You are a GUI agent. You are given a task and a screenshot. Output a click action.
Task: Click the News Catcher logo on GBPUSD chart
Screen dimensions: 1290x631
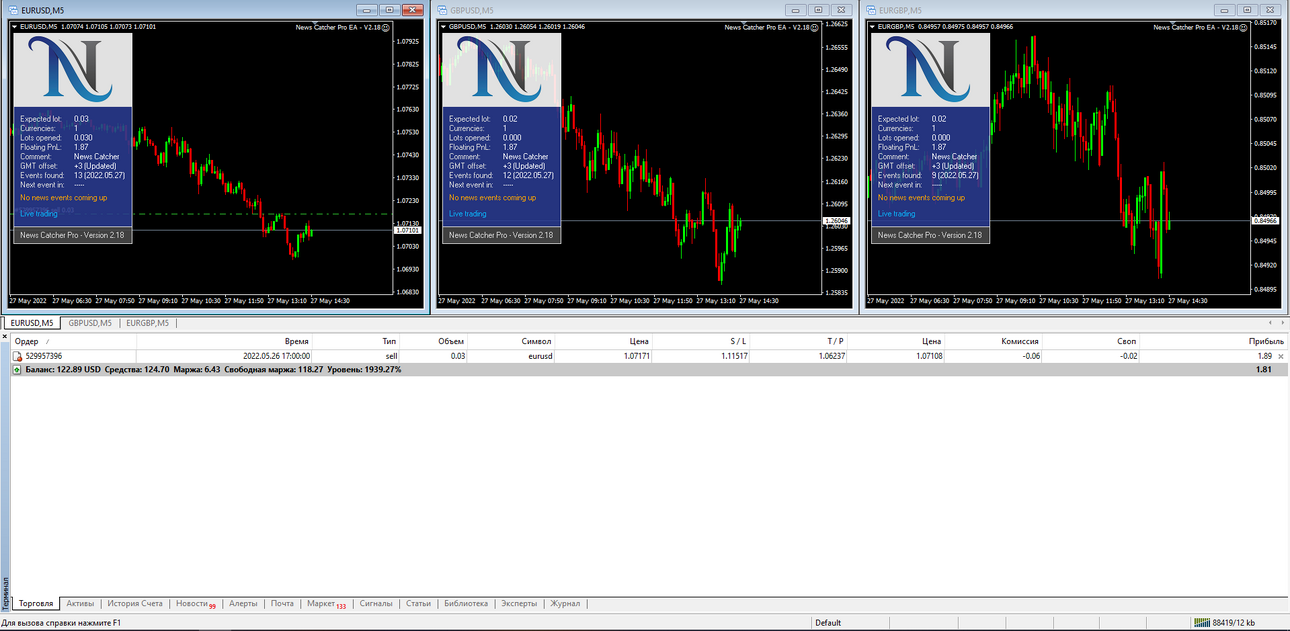pos(501,70)
